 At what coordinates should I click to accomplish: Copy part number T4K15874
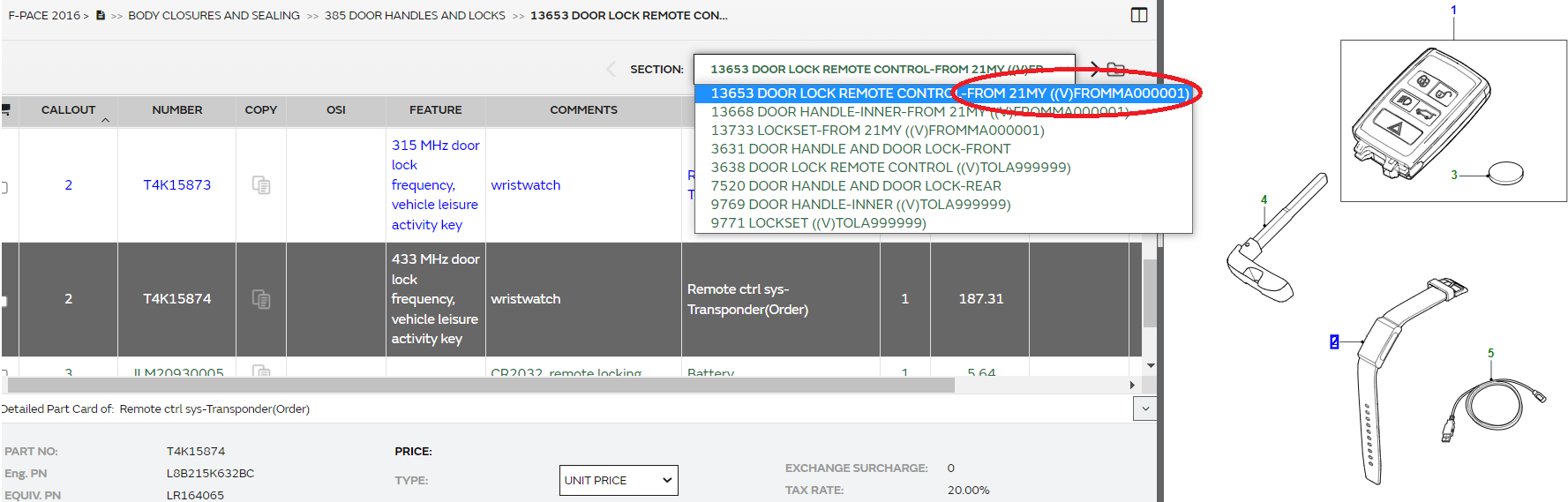point(260,299)
